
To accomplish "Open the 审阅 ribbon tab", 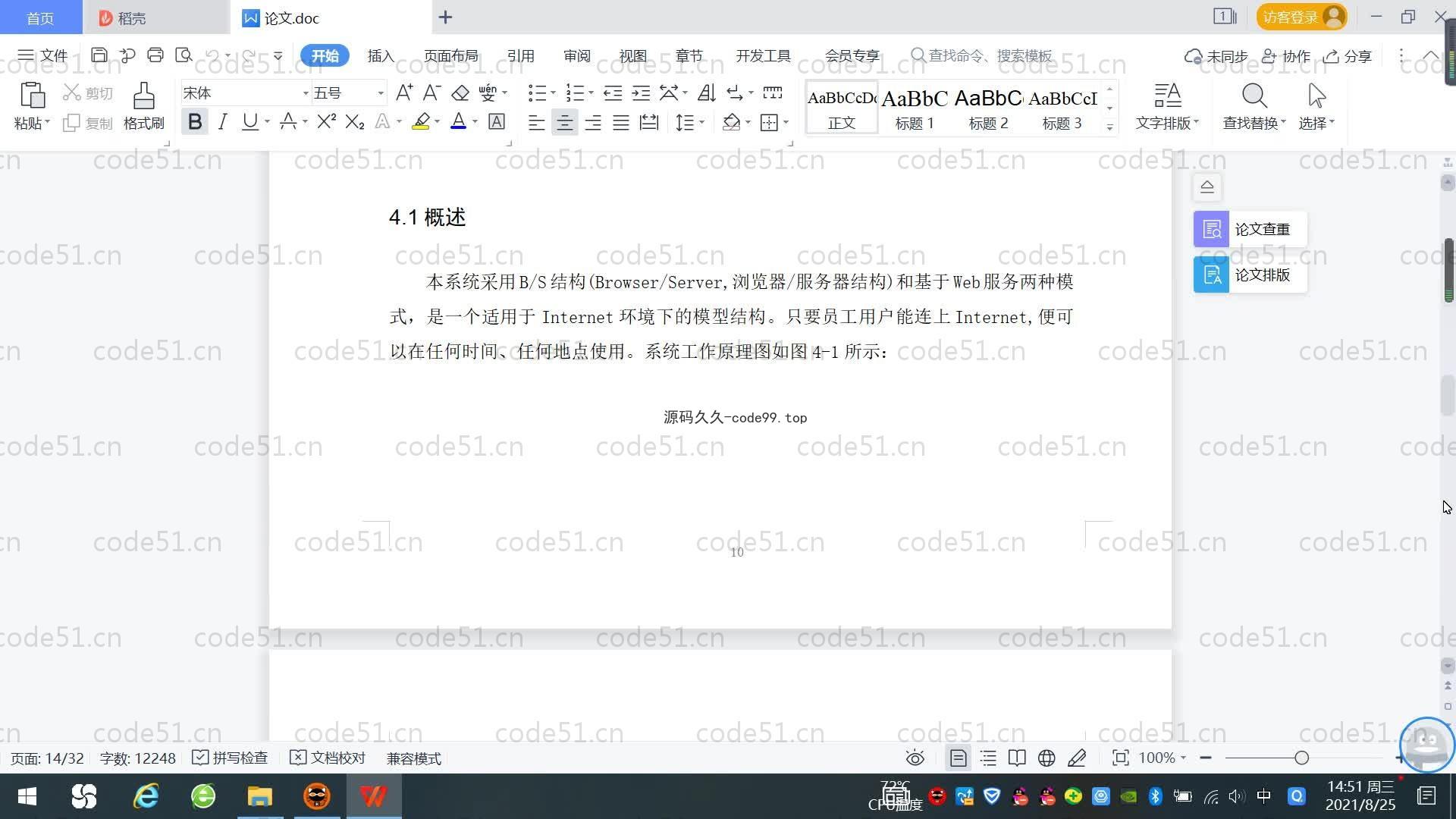I will [x=576, y=55].
